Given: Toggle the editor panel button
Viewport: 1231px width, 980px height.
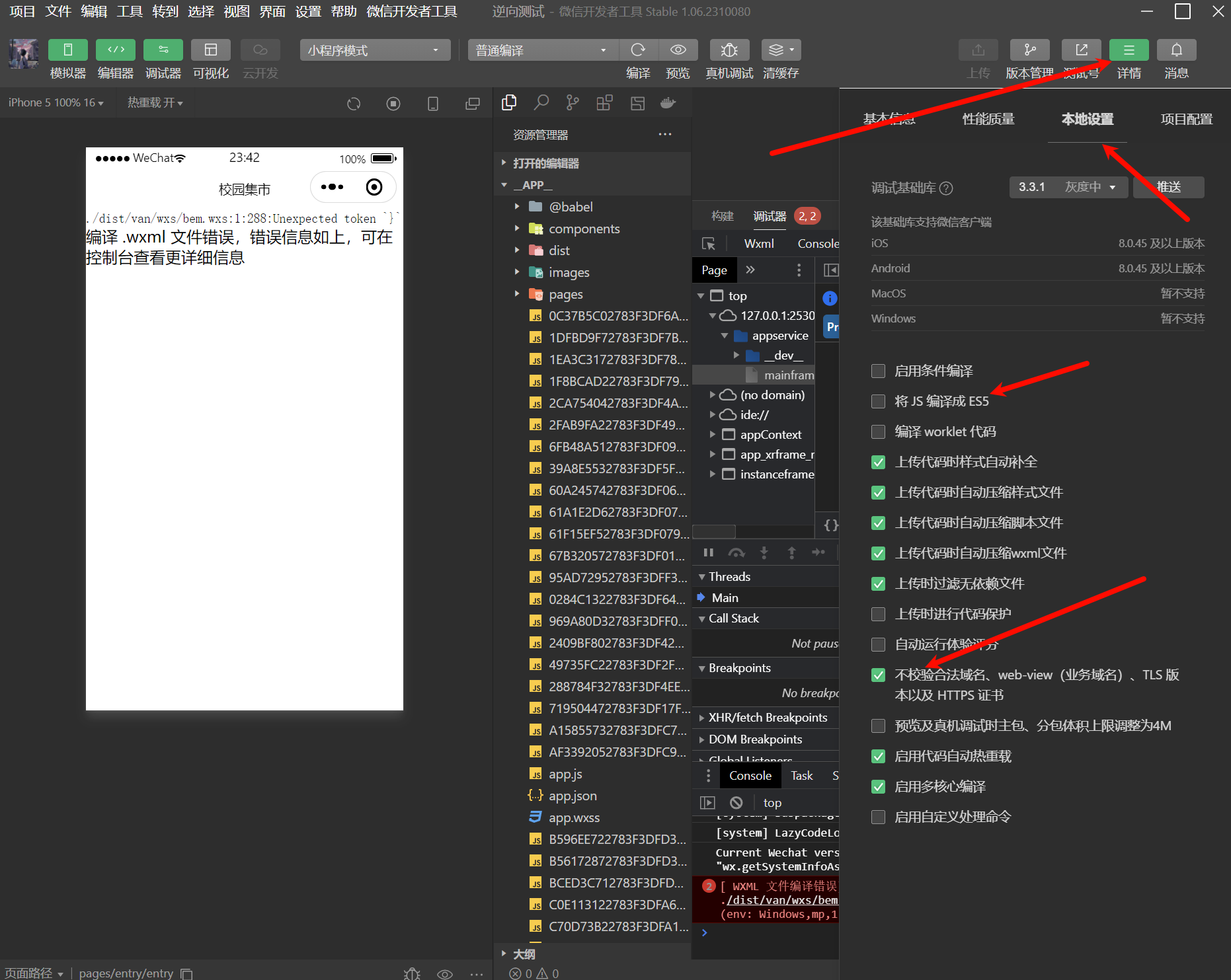Looking at the screenshot, I should pyautogui.click(x=116, y=50).
